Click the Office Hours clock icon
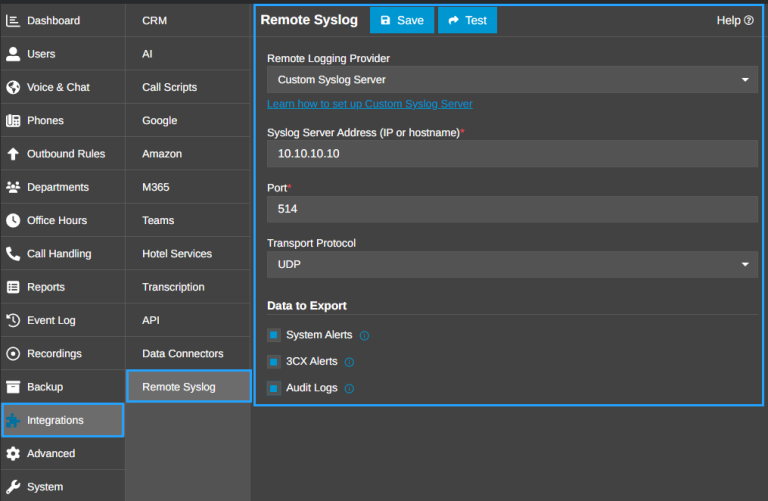Screen dimensions: 768x501 click(x=13, y=220)
